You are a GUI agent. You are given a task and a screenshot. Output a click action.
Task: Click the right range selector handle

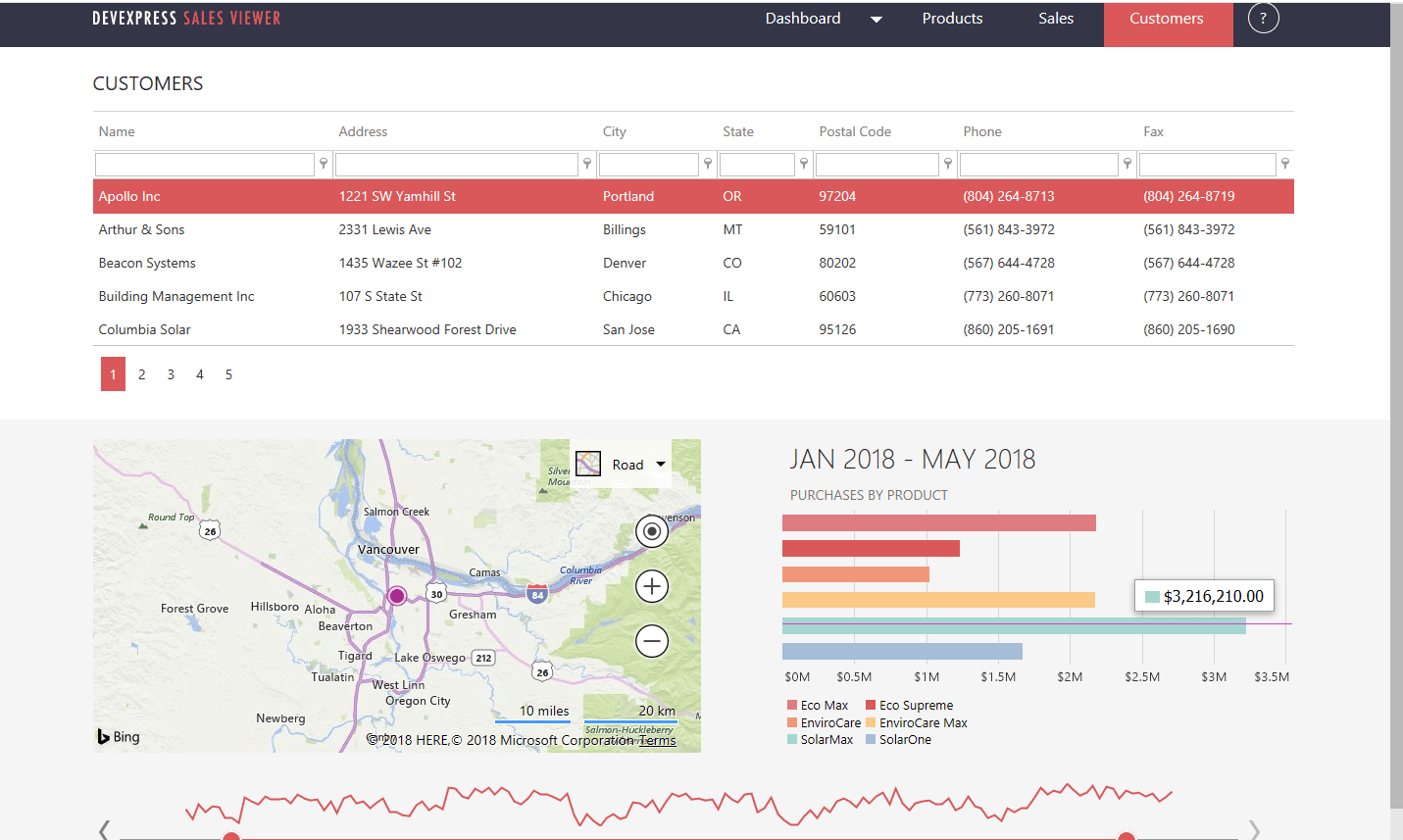(x=1127, y=836)
